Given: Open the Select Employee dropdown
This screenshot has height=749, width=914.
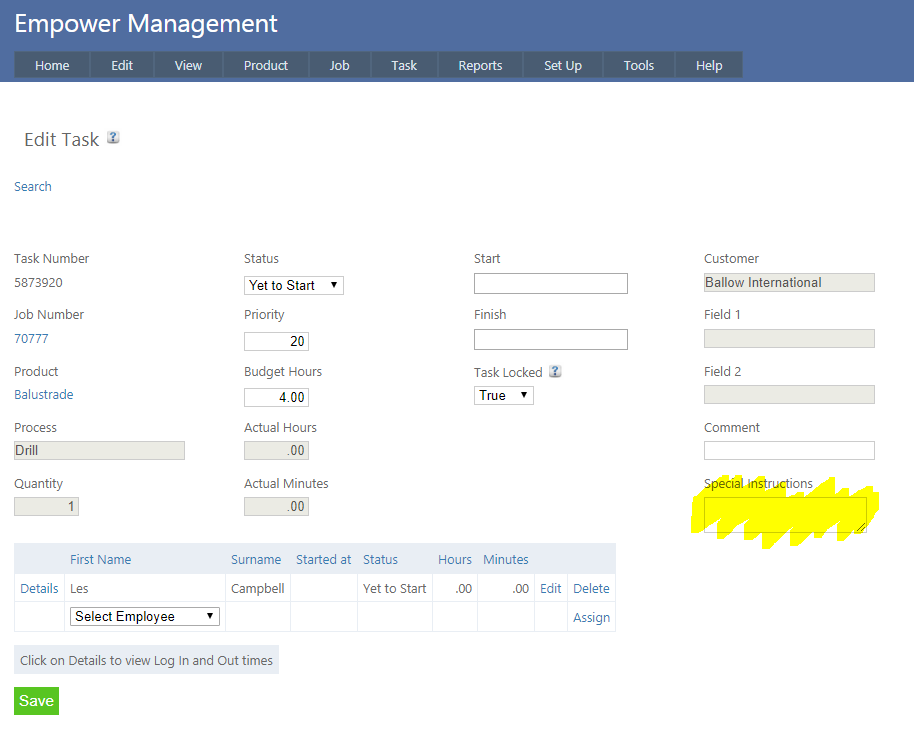Looking at the screenshot, I should [x=145, y=616].
